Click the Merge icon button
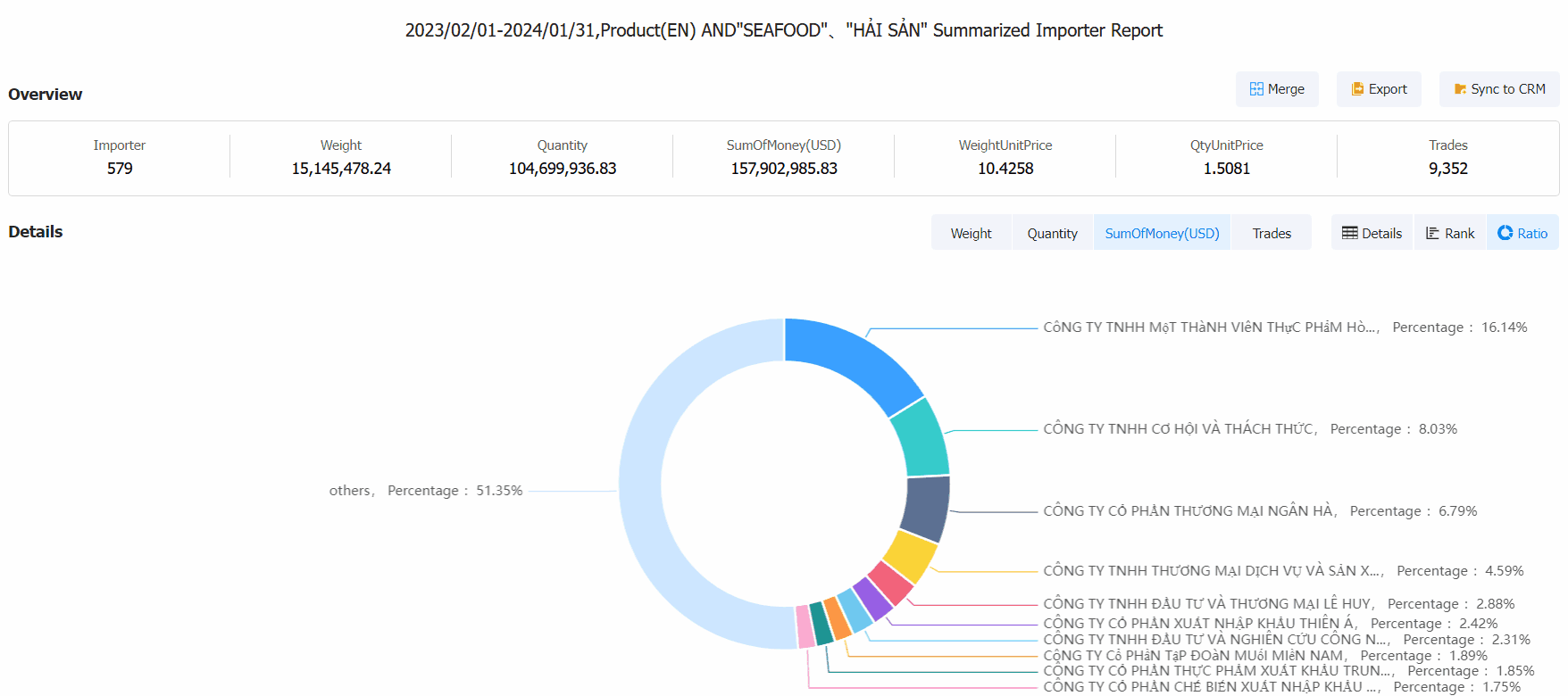This screenshot has height=696, width=1568. 1256,89
